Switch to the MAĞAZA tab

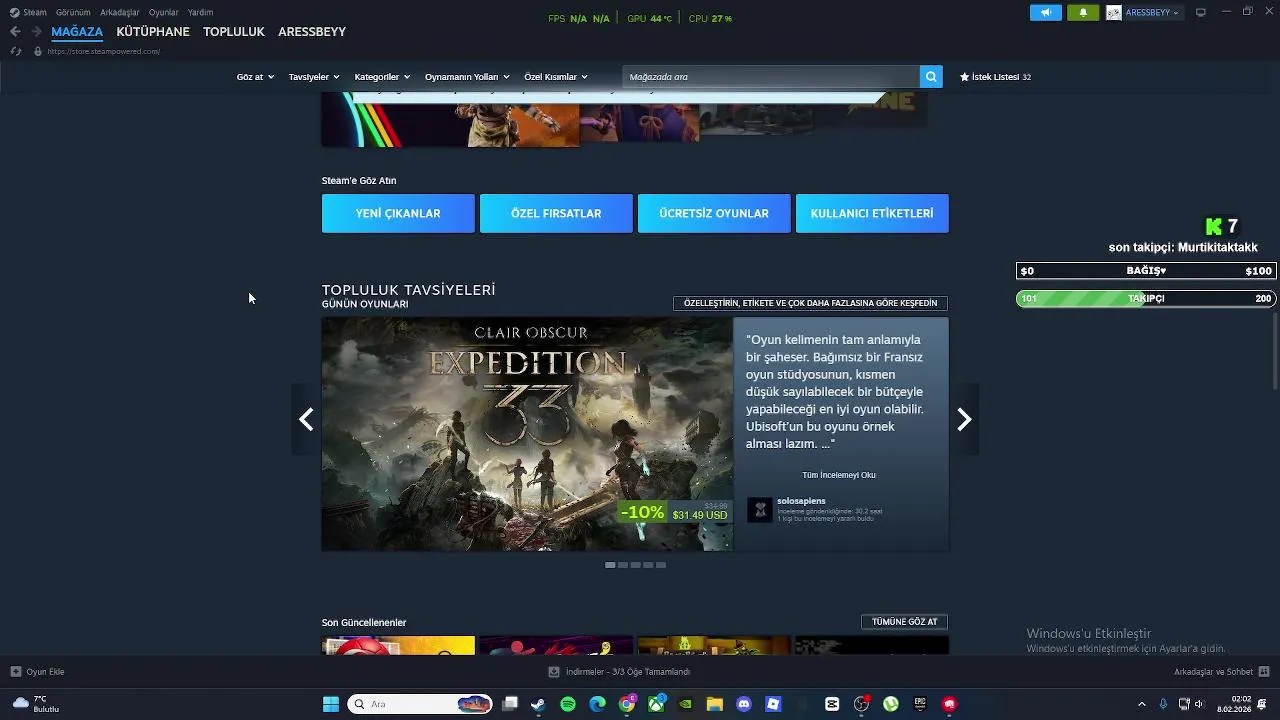pos(77,32)
